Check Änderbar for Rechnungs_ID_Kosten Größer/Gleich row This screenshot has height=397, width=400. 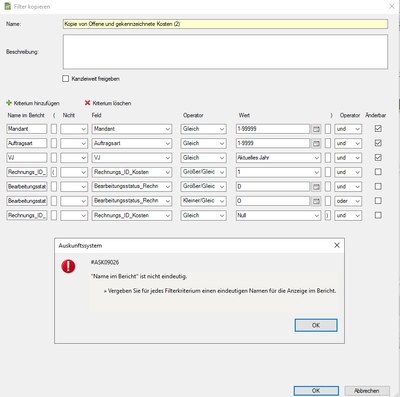tap(378, 172)
